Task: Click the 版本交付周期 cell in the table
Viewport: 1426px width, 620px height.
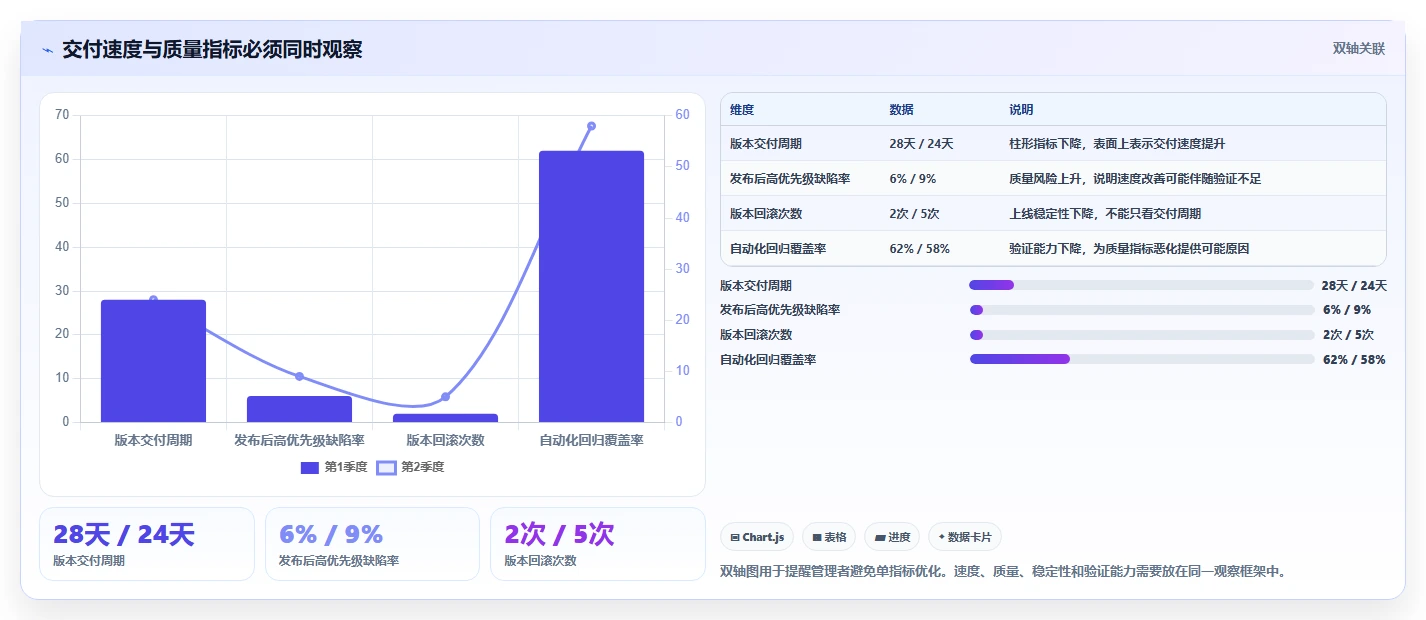Action: click(765, 144)
